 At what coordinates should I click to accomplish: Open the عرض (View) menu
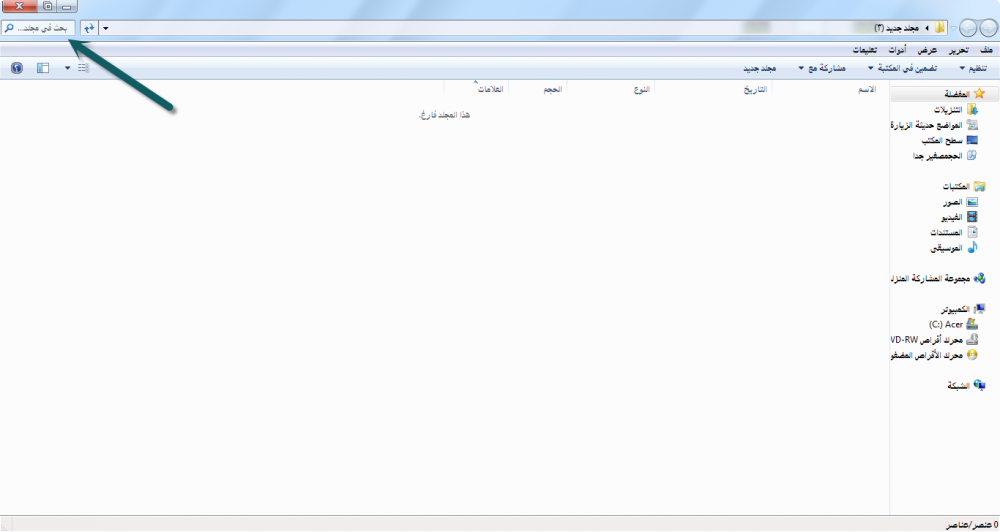[928, 50]
